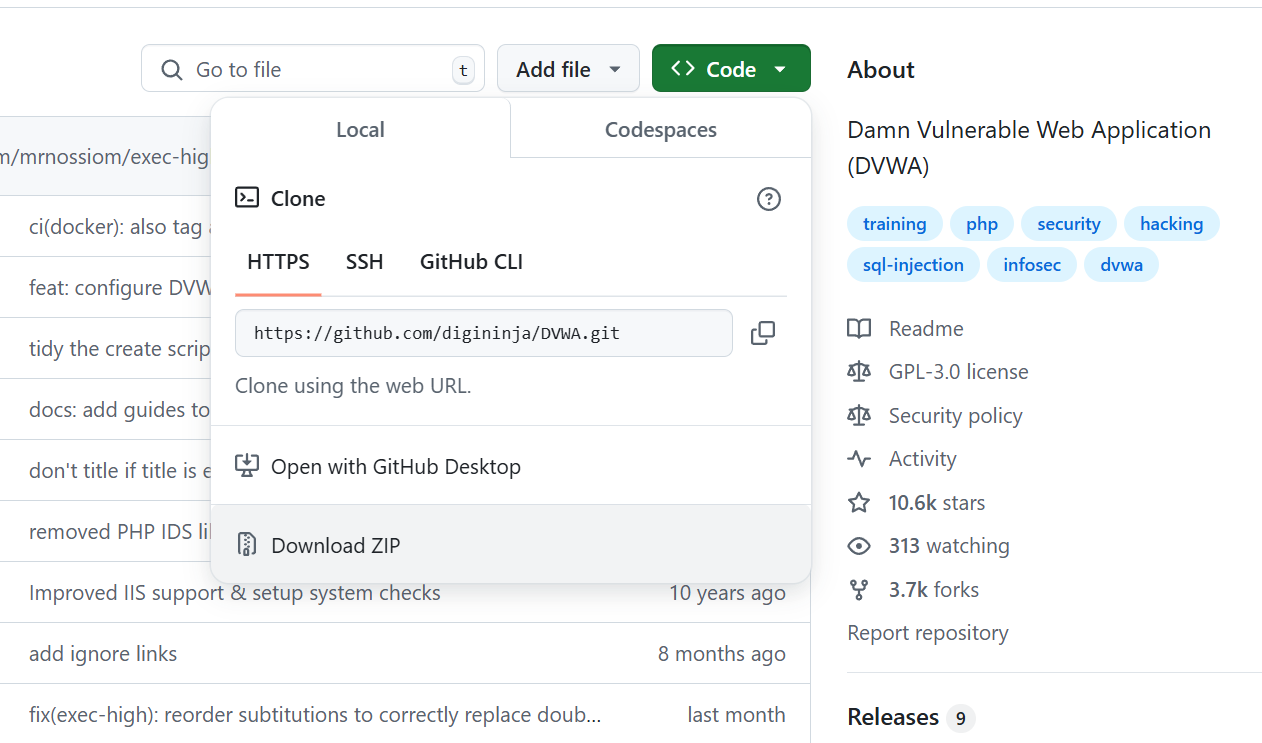
Task: Open the Security policy link
Action: pos(955,416)
